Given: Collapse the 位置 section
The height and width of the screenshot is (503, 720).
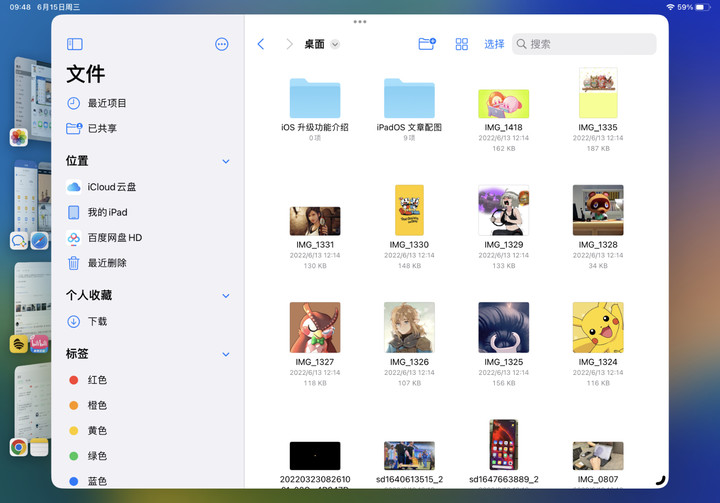Looking at the screenshot, I should (226, 161).
